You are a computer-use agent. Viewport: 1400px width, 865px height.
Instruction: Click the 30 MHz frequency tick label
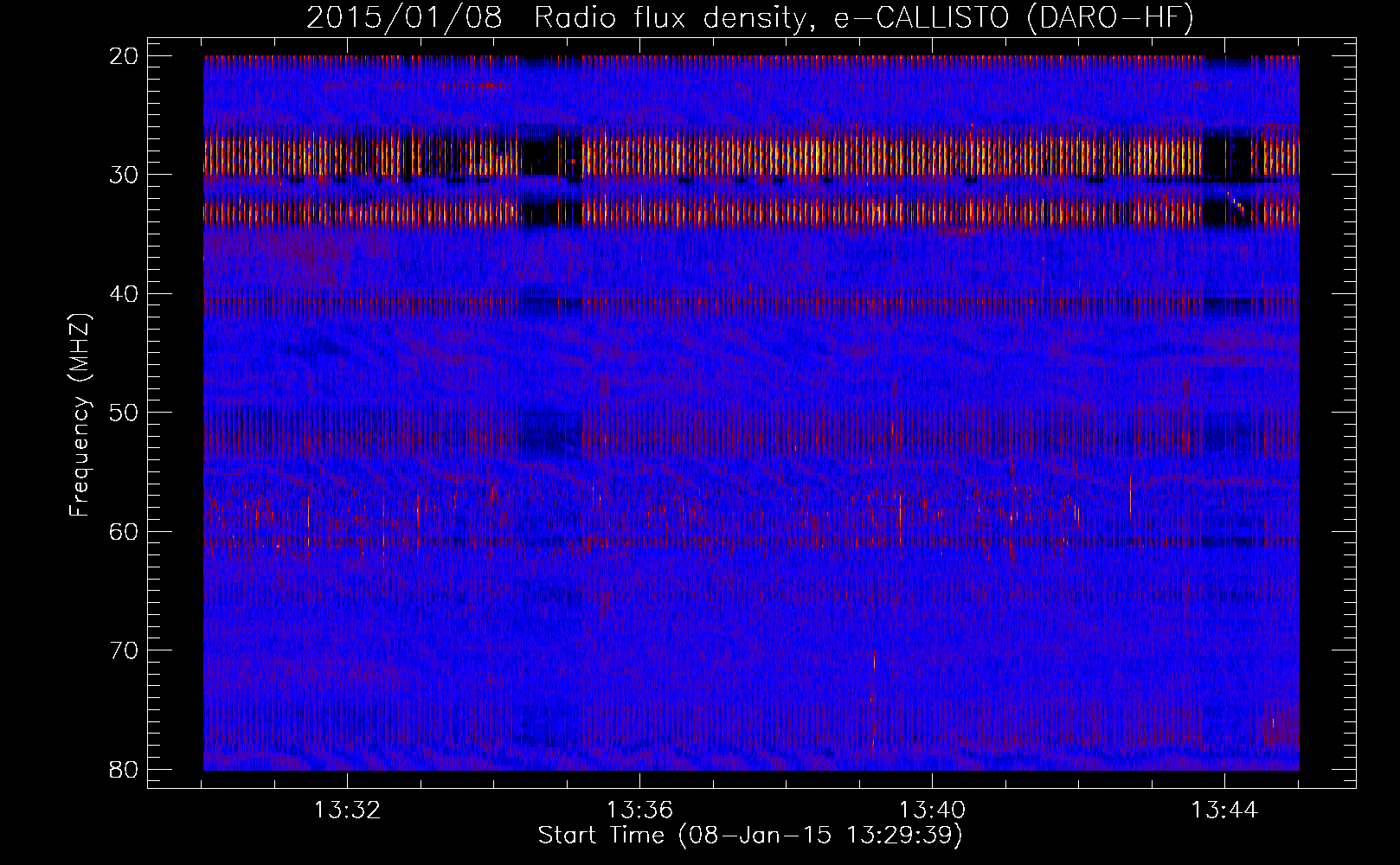click(x=125, y=175)
